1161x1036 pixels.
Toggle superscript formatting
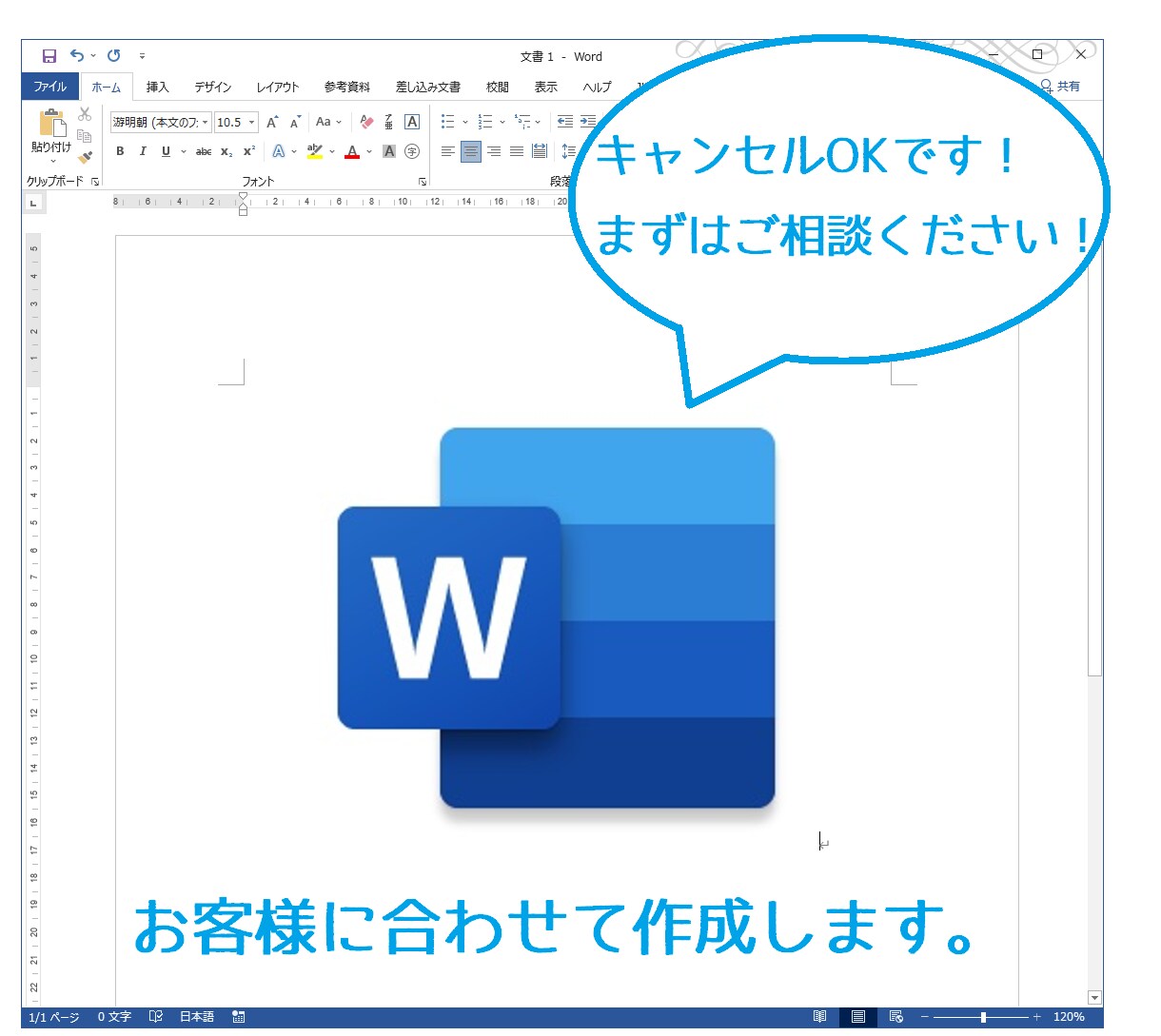coord(249,151)
